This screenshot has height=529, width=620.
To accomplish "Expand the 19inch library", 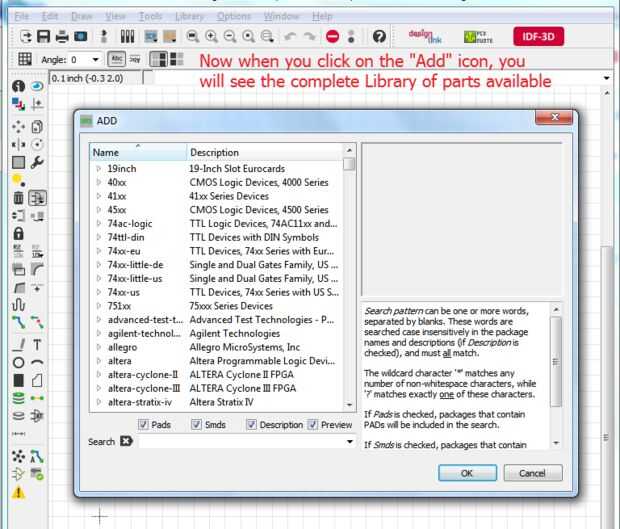I will point(98,168).
